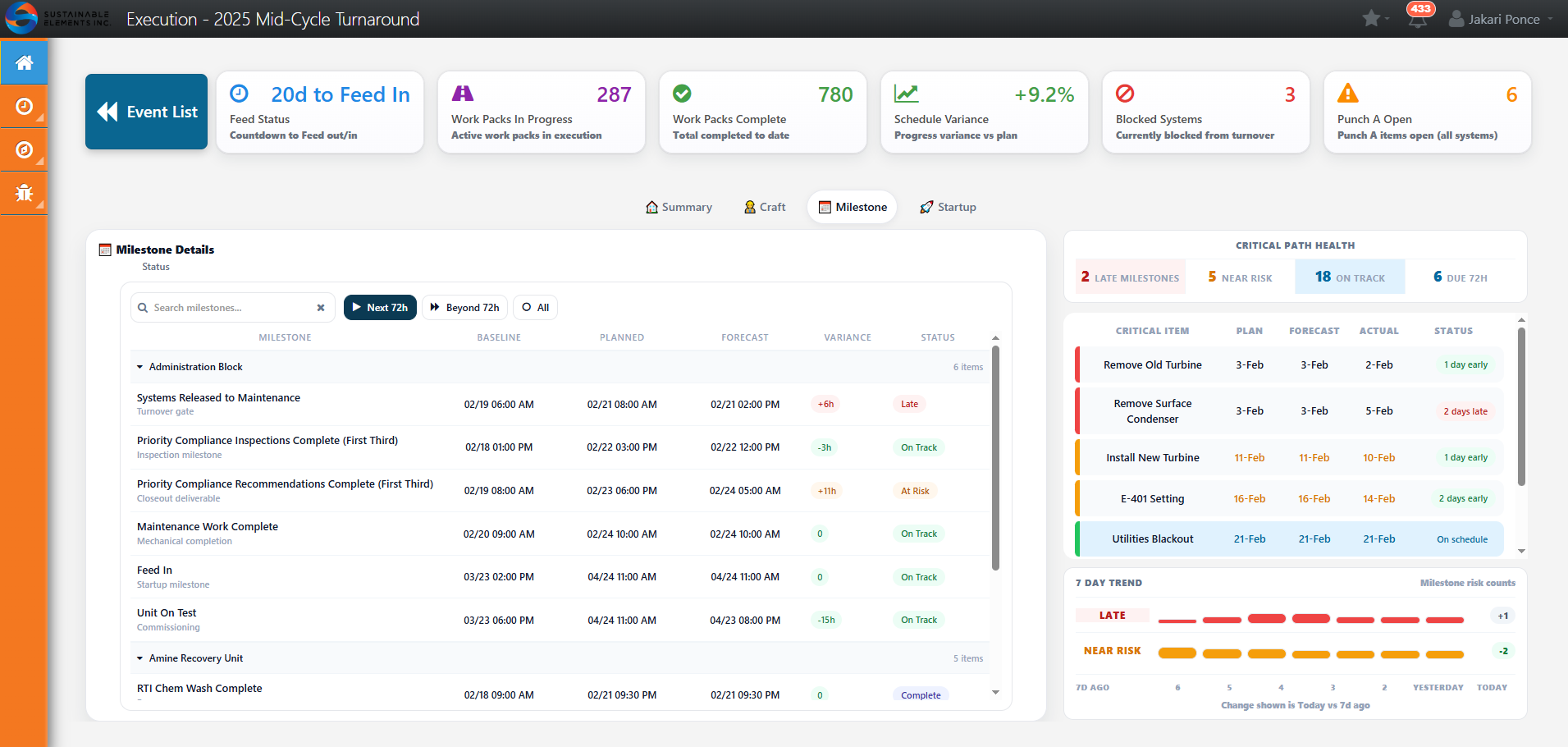Switch to the Craft tab
This screenshot has height=747, width=1568.
point(765,207)
